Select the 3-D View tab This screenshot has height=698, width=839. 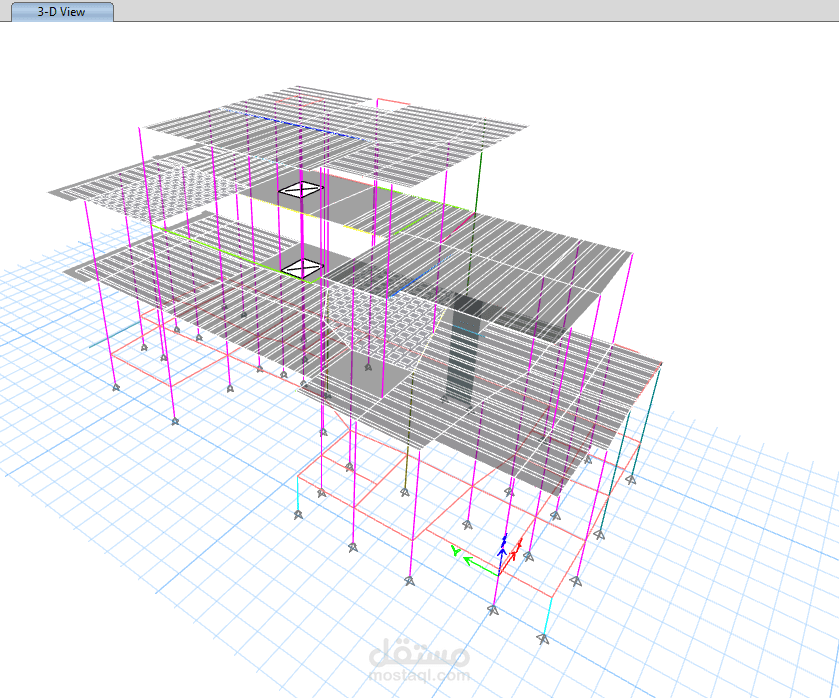[62, 12]
